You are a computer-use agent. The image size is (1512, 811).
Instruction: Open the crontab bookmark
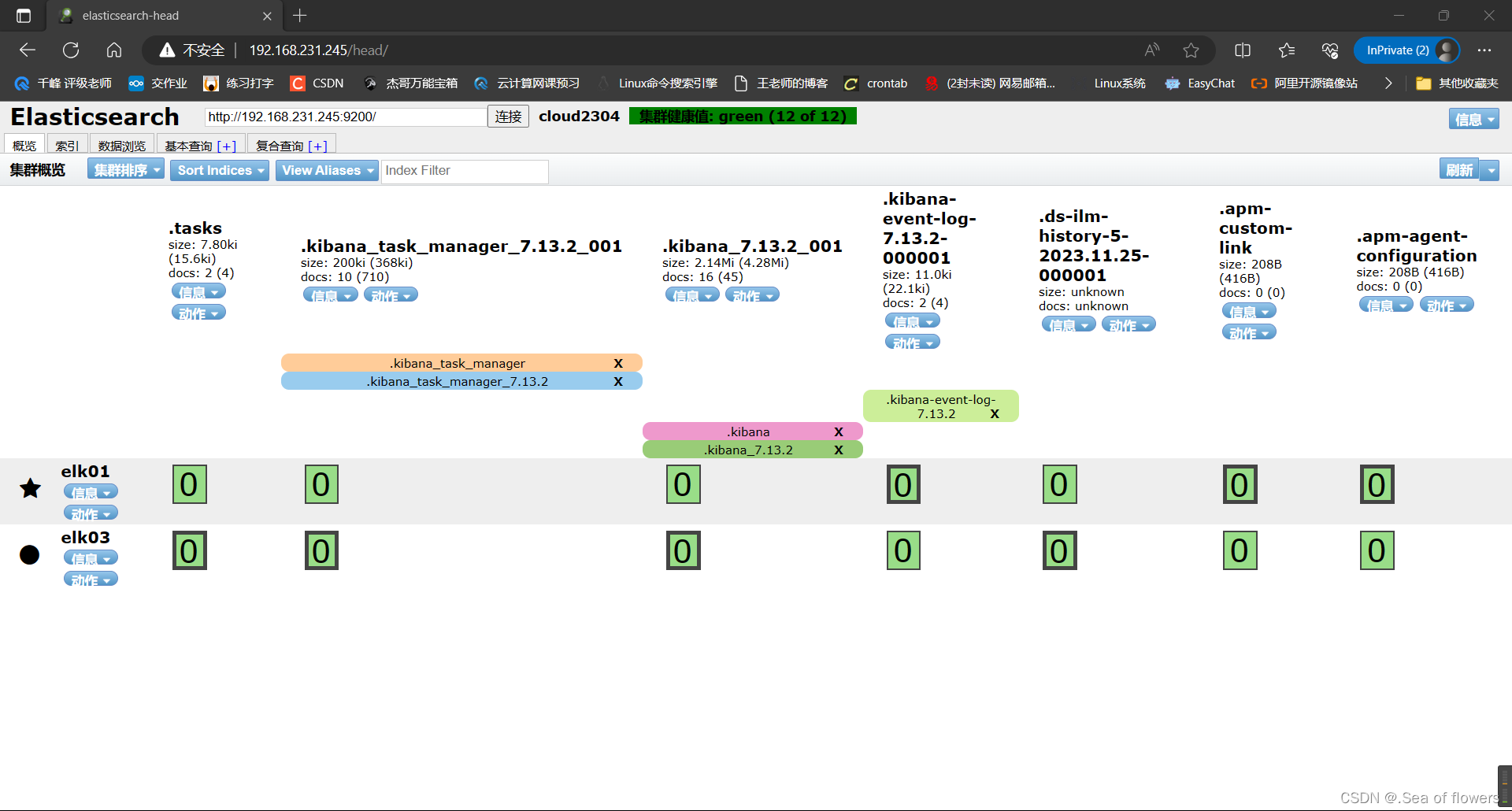point(876,83)
